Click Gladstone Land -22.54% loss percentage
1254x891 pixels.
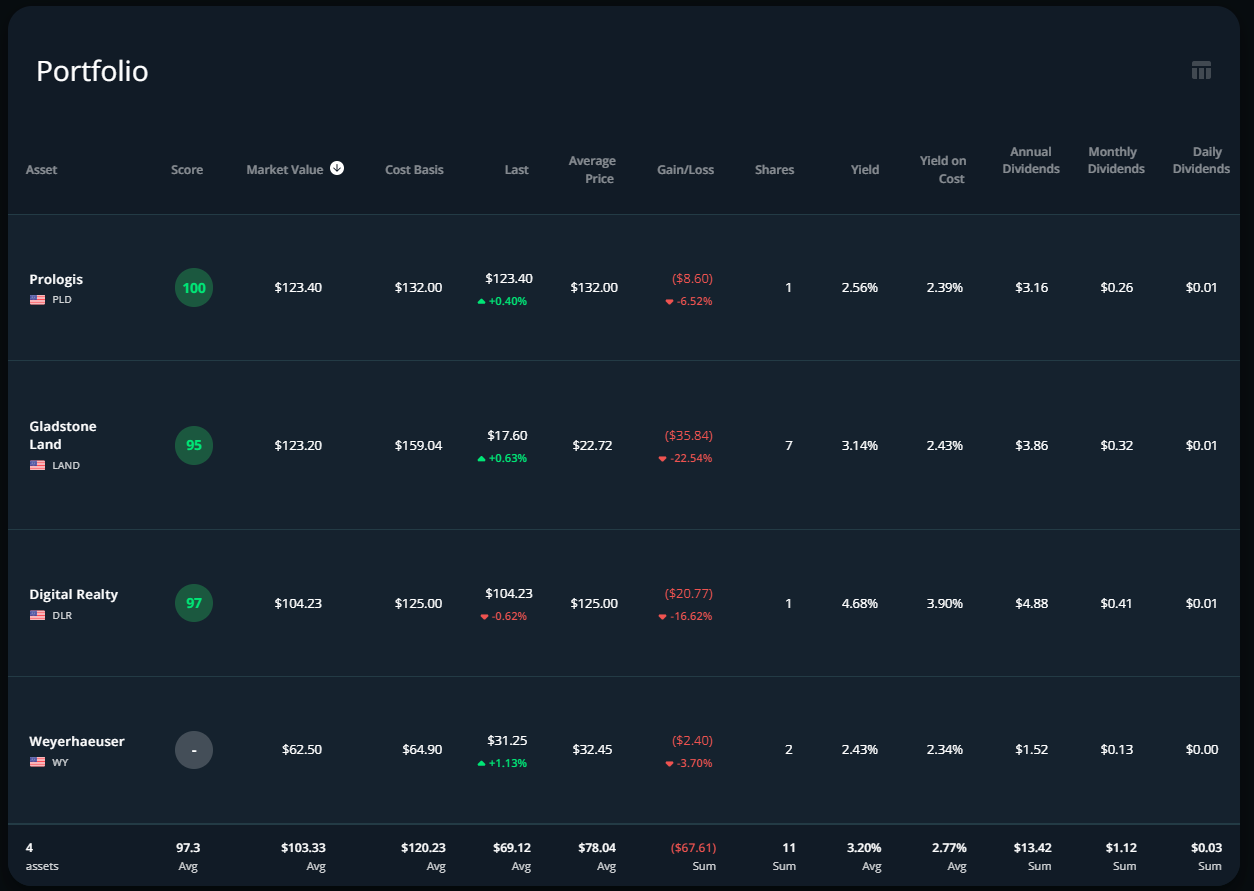[x=685, y=458]
